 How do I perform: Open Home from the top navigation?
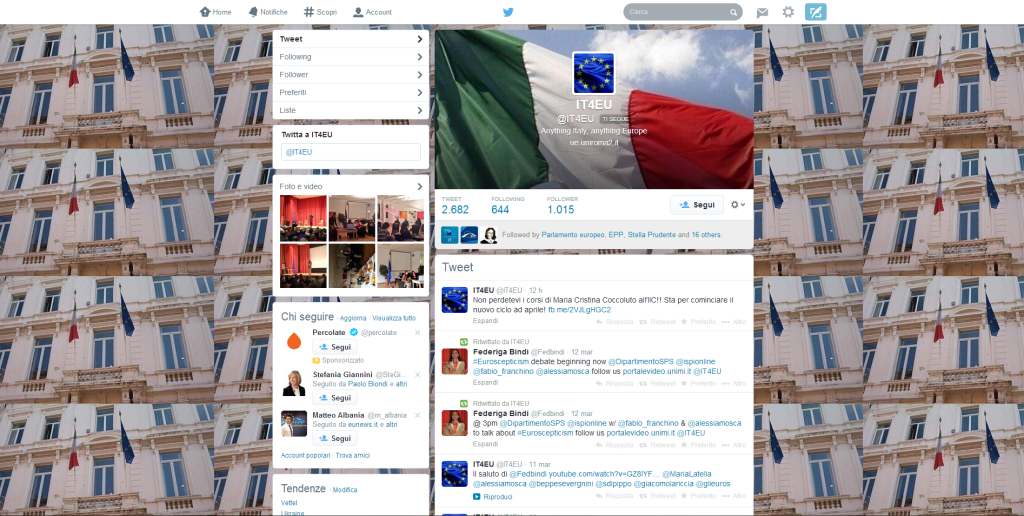point(216,12)
